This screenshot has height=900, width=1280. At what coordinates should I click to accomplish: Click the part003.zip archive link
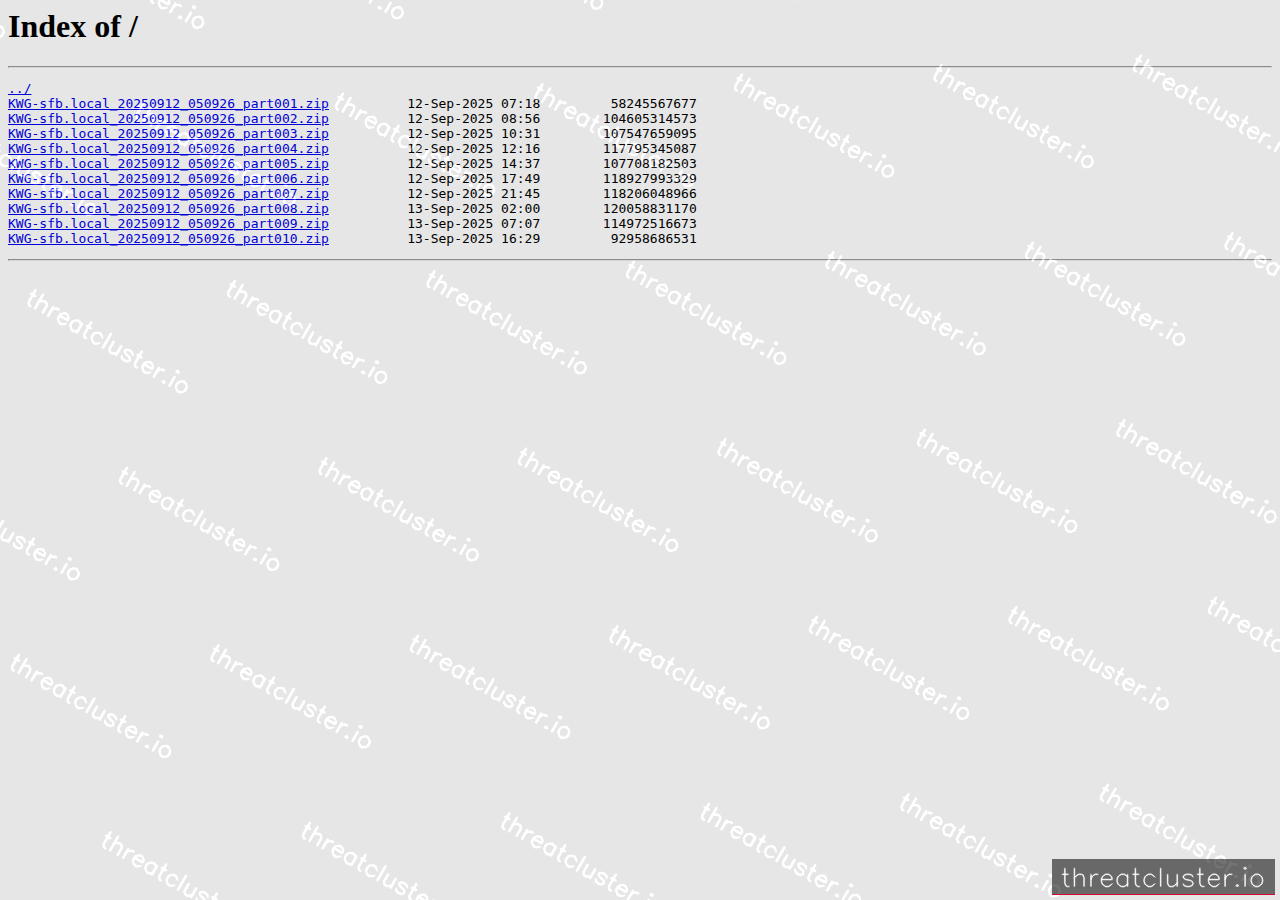(x=168, y=134)
